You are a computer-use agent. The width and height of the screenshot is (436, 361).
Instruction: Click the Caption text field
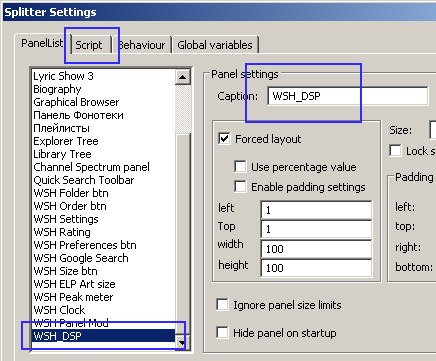pos(348,96)
